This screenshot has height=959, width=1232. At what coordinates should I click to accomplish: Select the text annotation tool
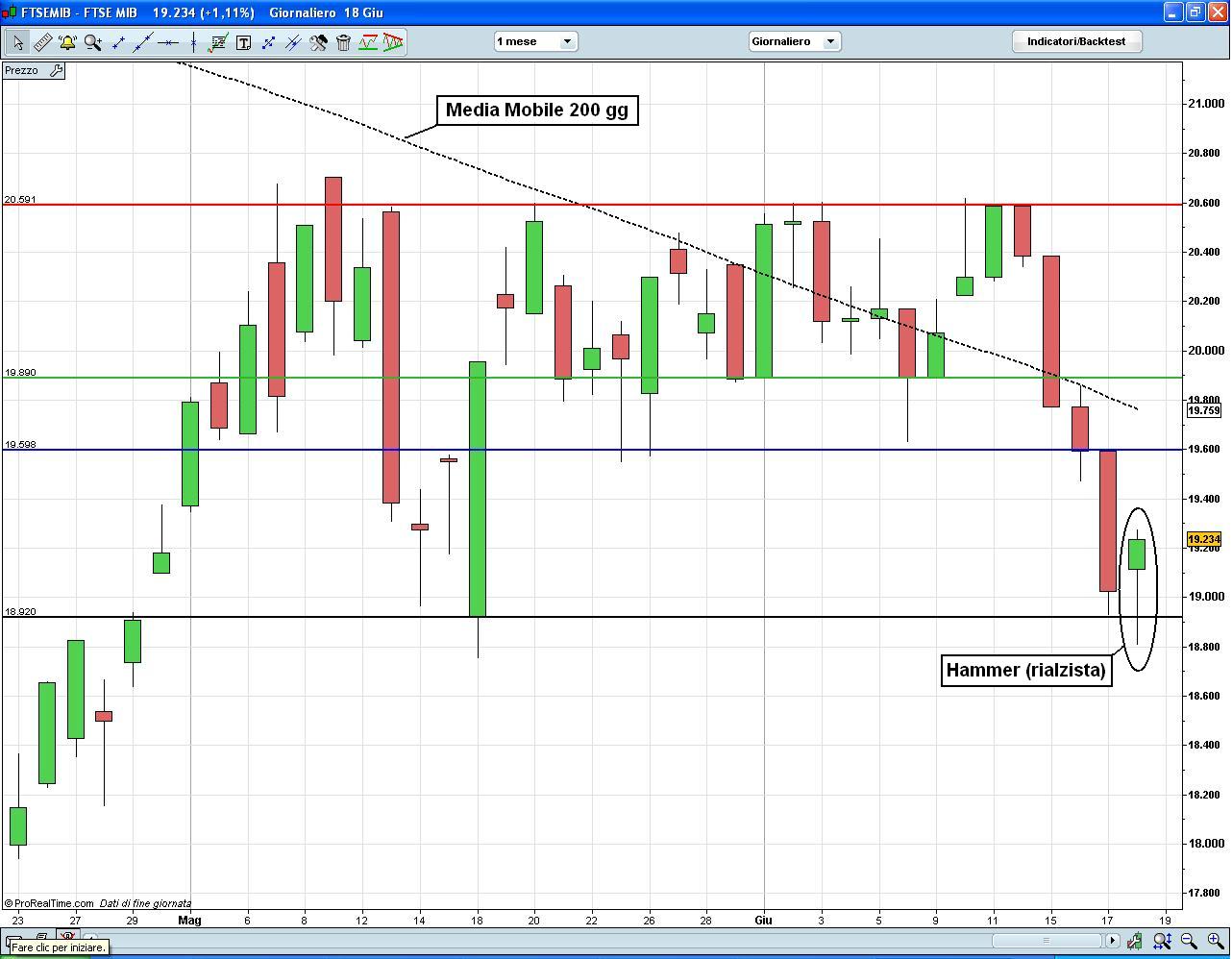coord(243,42)
